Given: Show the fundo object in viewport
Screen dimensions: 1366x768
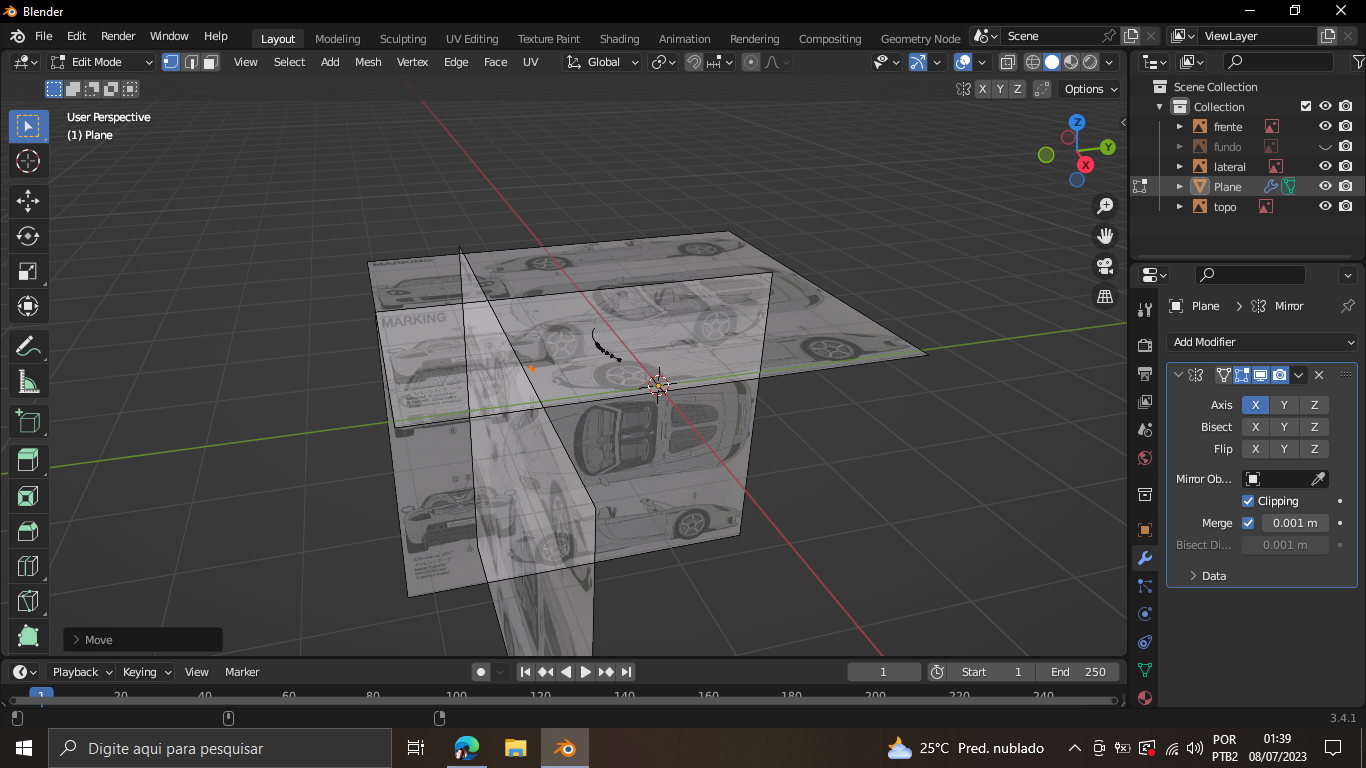Looking at the screenshot, I should tap(1325, 147).
